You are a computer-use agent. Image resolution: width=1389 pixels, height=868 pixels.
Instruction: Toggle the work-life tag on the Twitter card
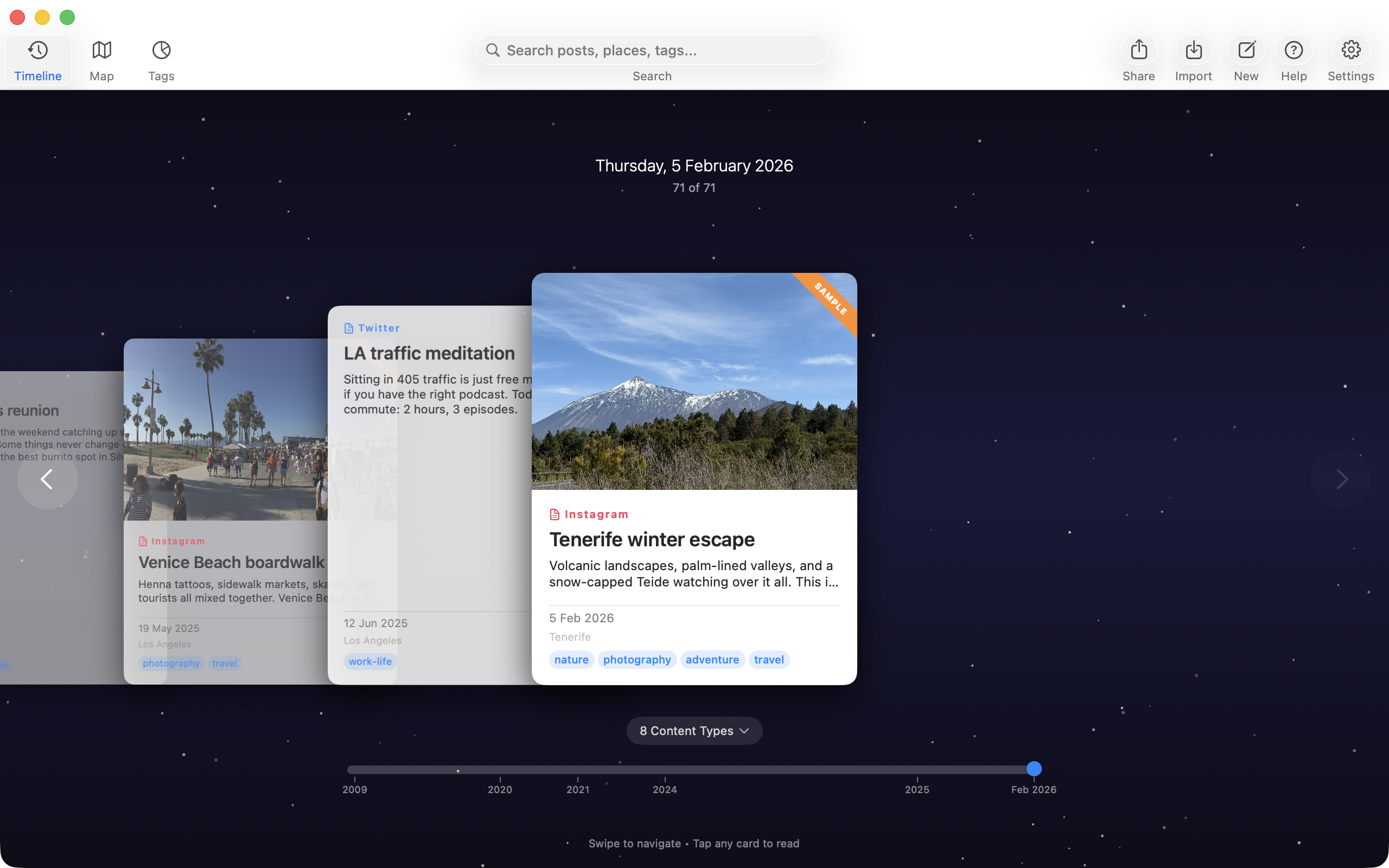click(x=369, y=661)
